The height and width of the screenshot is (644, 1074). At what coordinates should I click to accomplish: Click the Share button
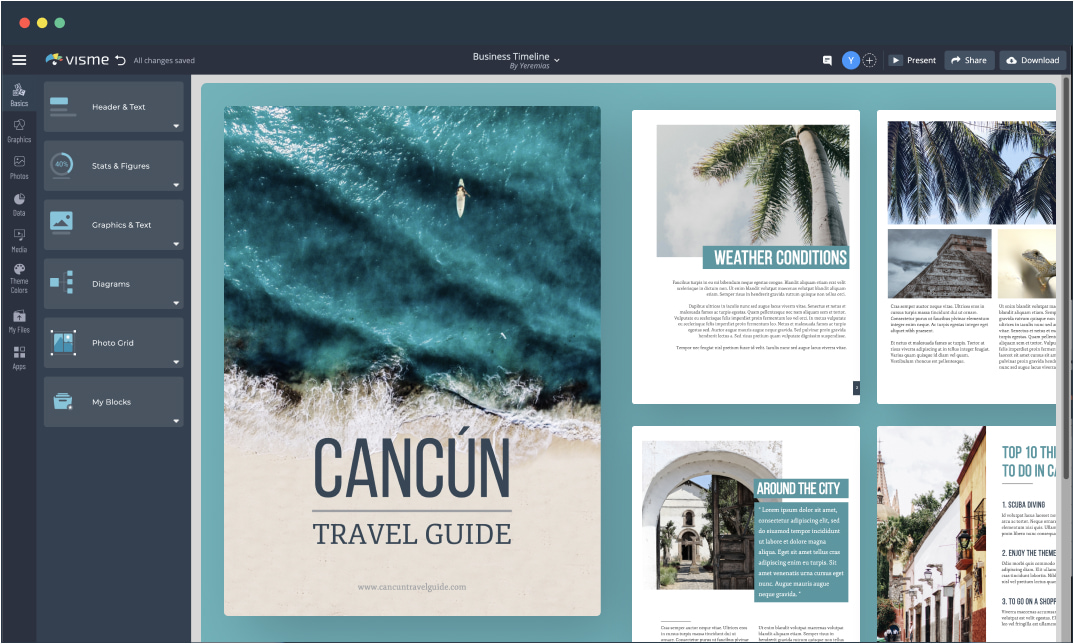[969, 60]
